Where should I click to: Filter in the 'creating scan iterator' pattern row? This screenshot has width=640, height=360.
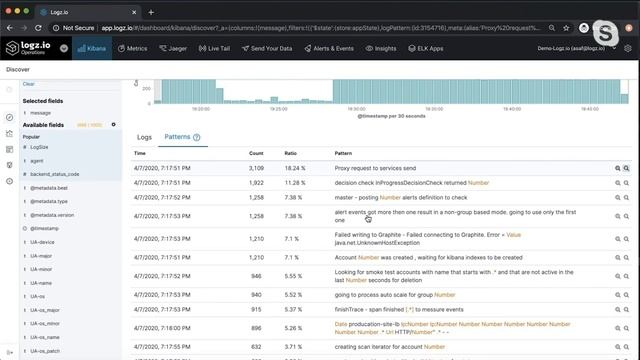(x=618, y=347)
